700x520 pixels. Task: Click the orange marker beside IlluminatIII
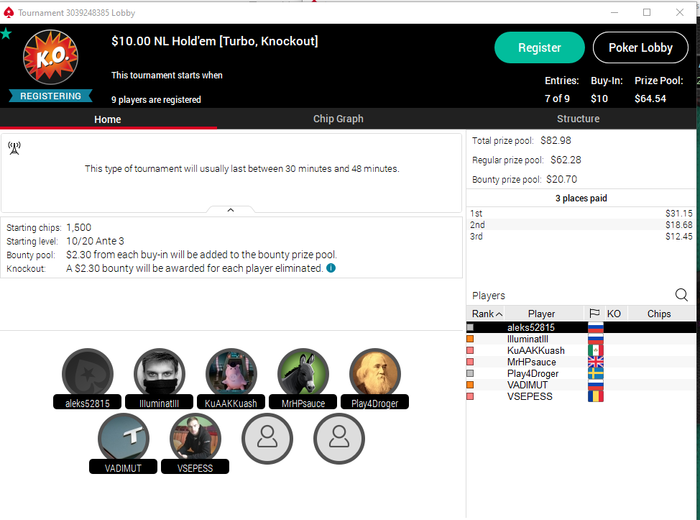470,339
